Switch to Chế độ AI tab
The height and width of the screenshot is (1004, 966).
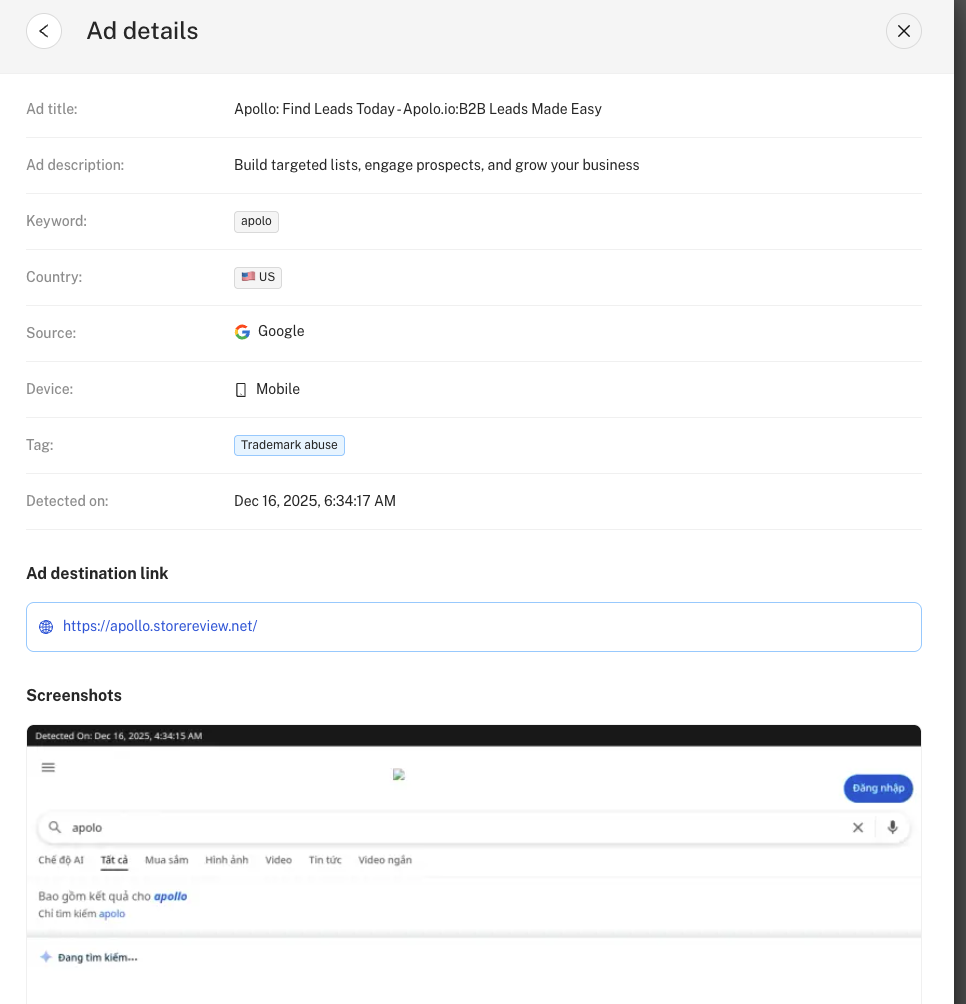point(61,860)
